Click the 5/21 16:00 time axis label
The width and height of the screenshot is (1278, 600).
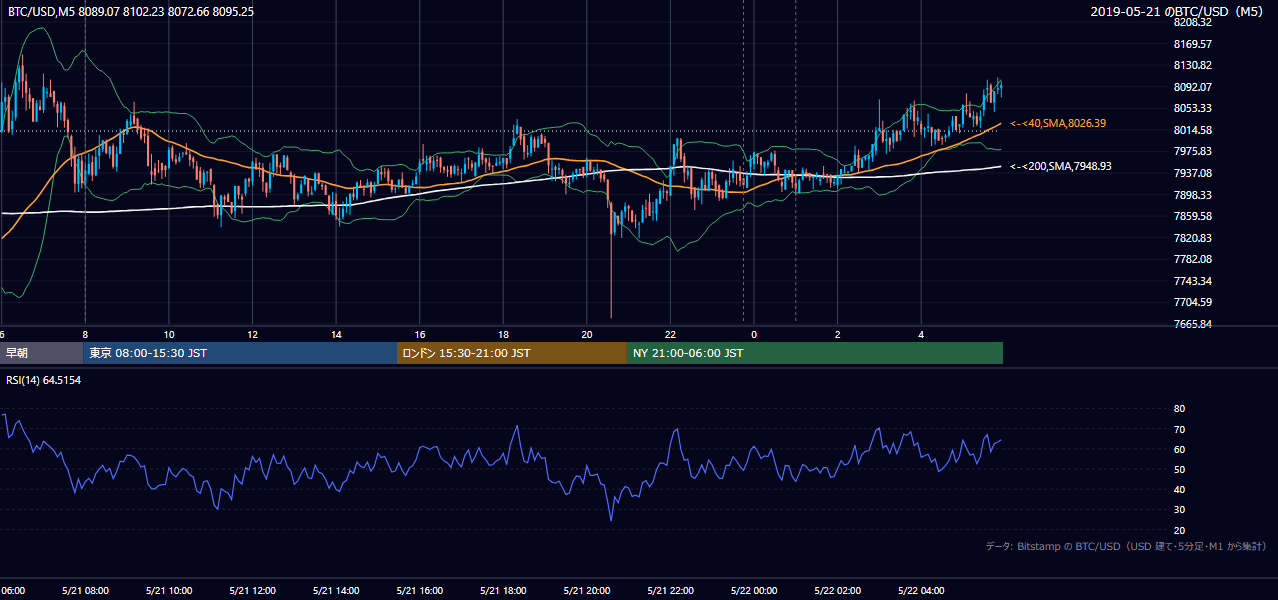point(420,591)
